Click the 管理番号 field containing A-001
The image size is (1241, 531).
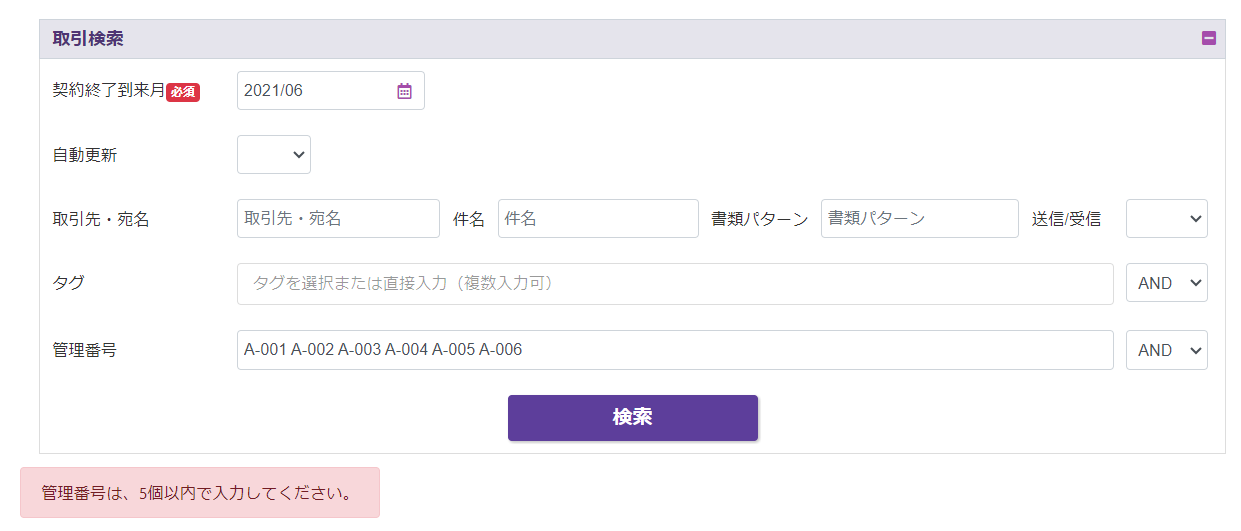(x=675, y=350)
